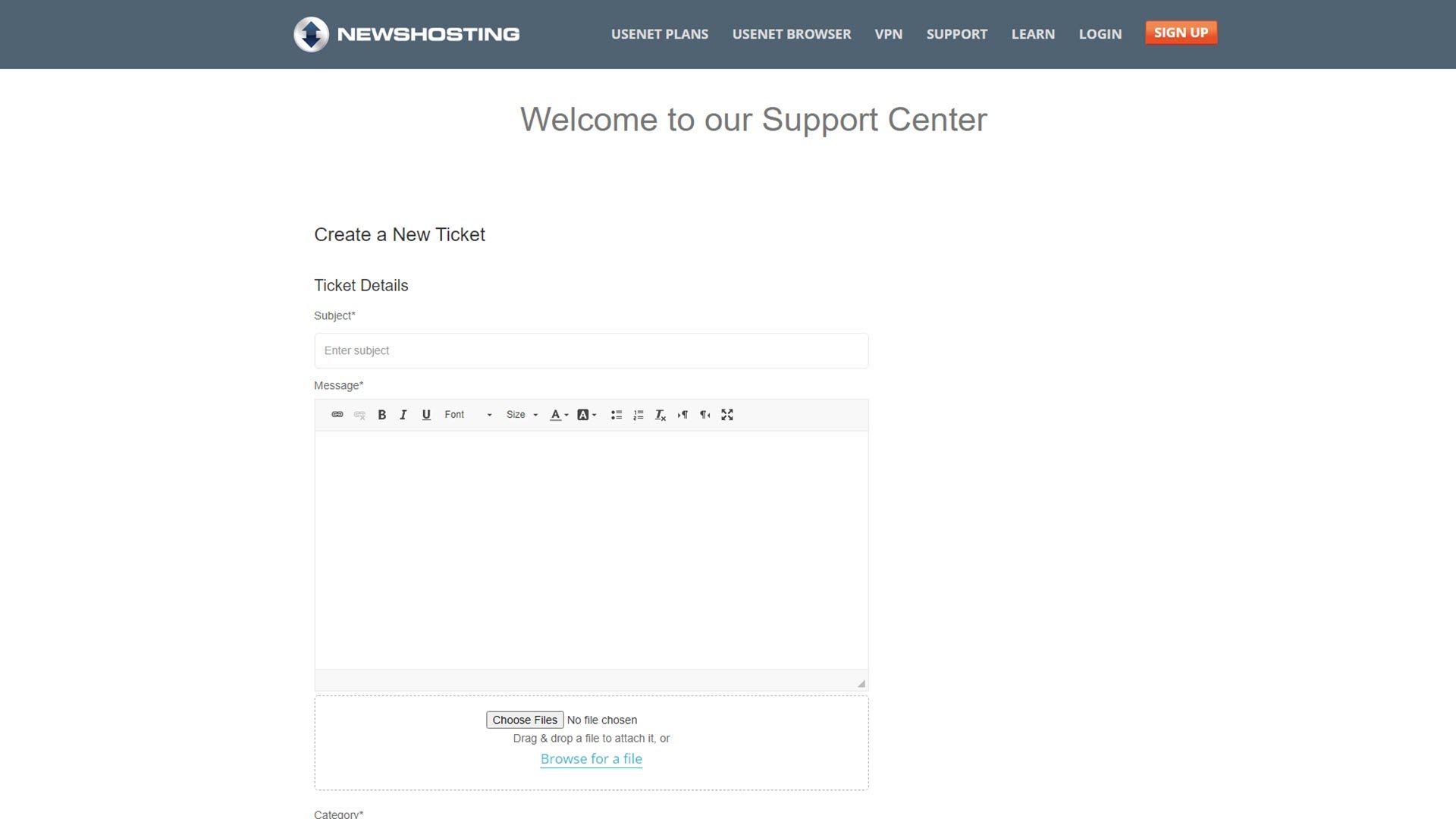Click the remove format icon
The height and width of the screenshot is (819, 1456).
tap(661, 415)
